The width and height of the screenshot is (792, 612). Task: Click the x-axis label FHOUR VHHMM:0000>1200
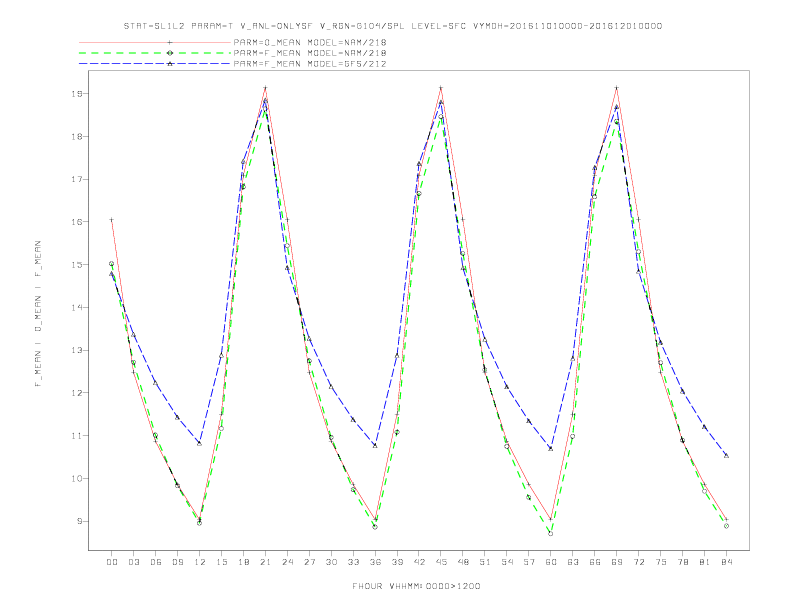click(416, 586)
